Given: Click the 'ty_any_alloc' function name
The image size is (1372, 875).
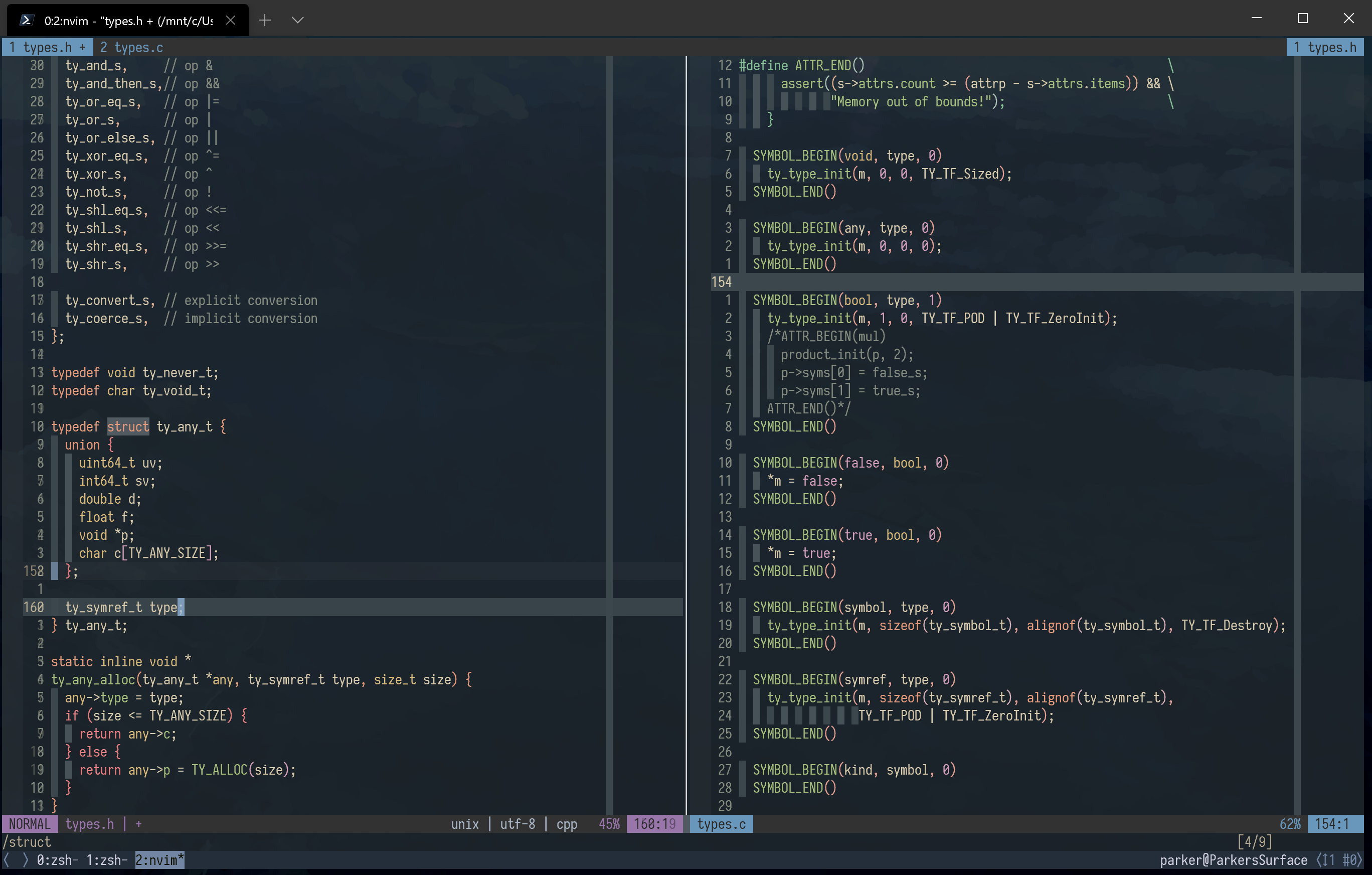Looking at the screenshot, I should 93,679.
